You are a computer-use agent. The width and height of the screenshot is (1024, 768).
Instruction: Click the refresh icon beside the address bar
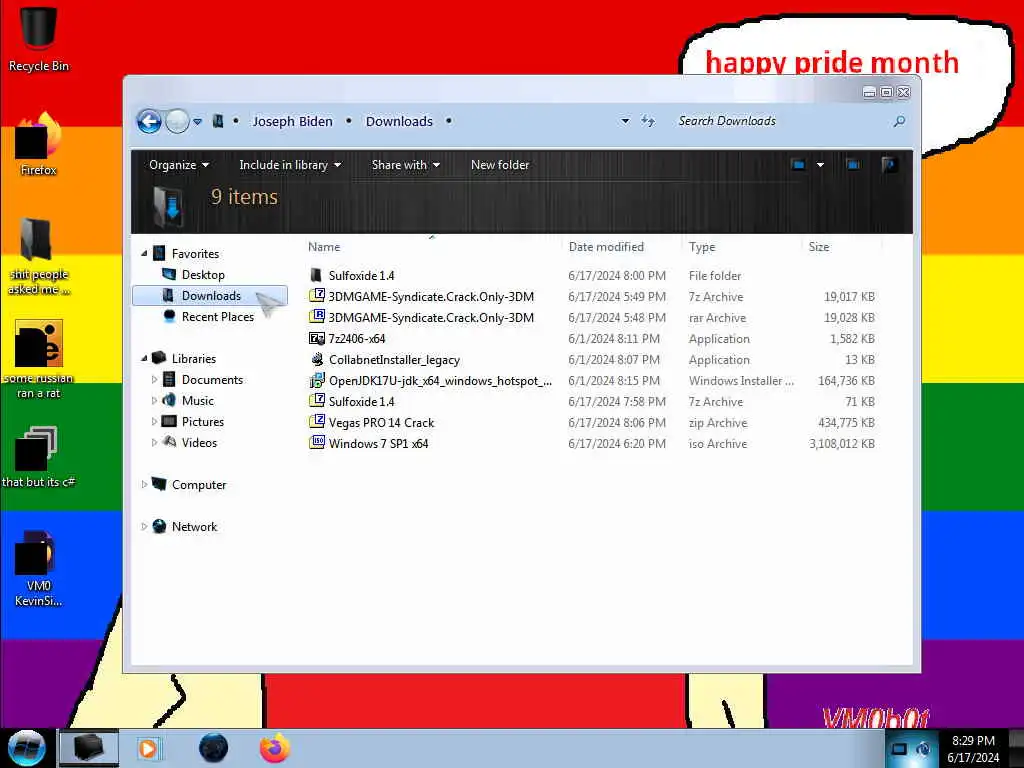648,121
